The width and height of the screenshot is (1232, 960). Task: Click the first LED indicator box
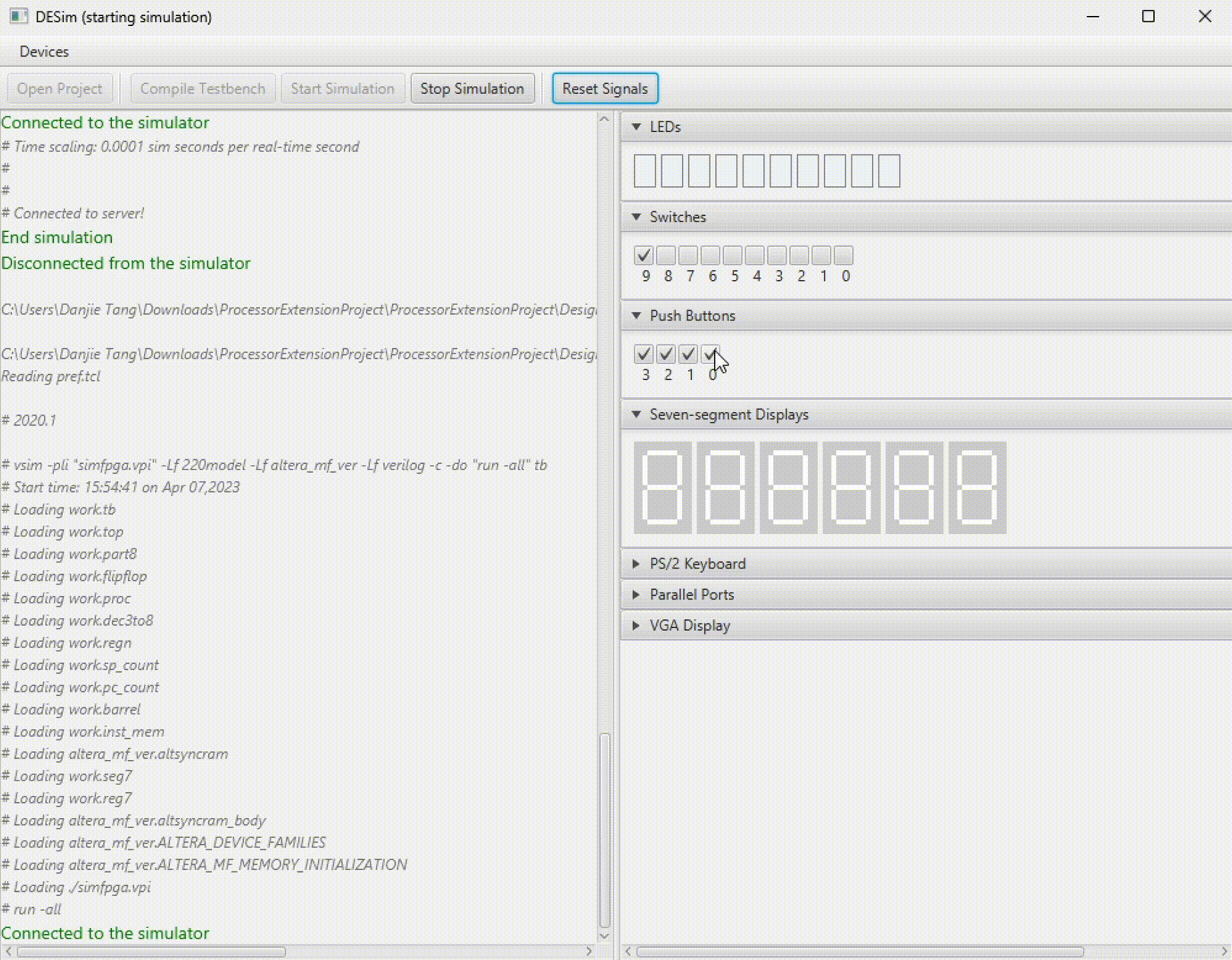pos(645,171)
